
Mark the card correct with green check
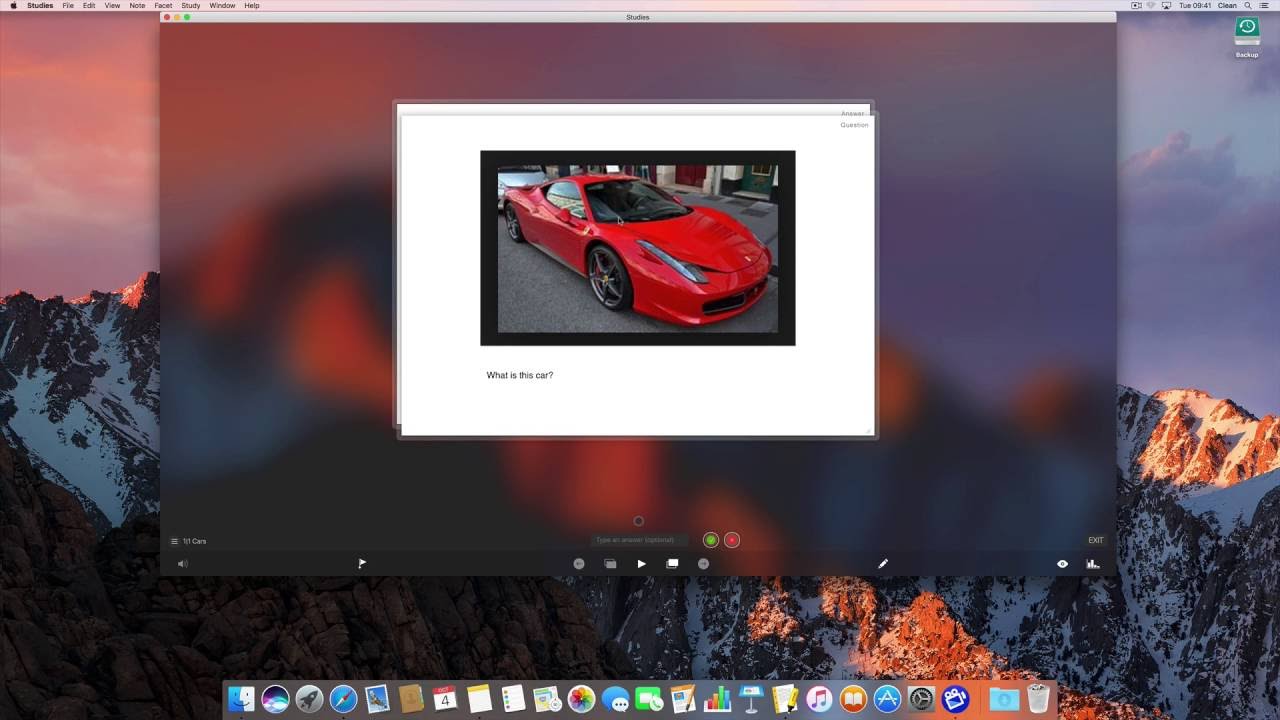(x=710, y=540)
